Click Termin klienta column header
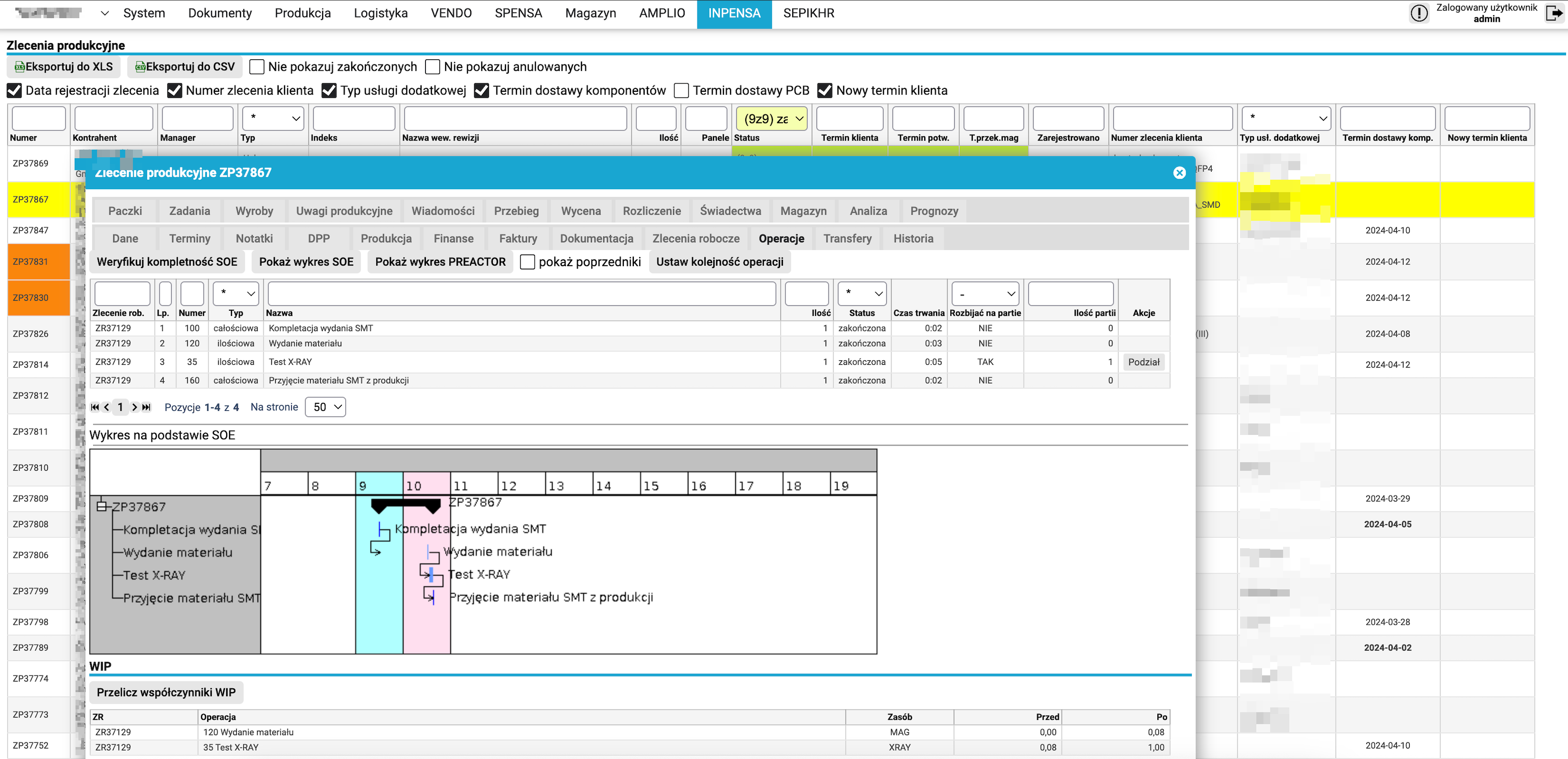 pyautogui.click(x=850, y=138)
